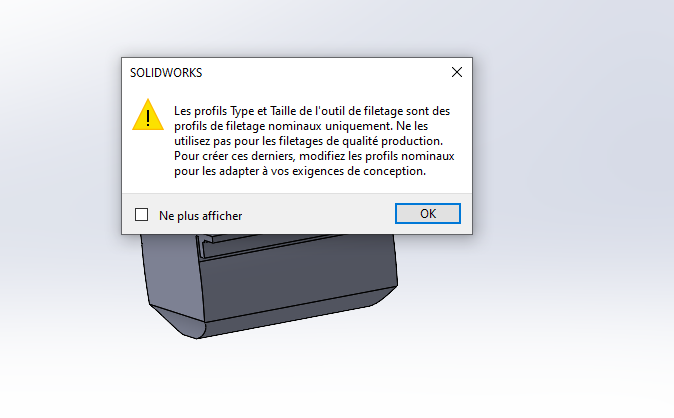Click the Ne plus afficher label text

click(x=200, y=215)
